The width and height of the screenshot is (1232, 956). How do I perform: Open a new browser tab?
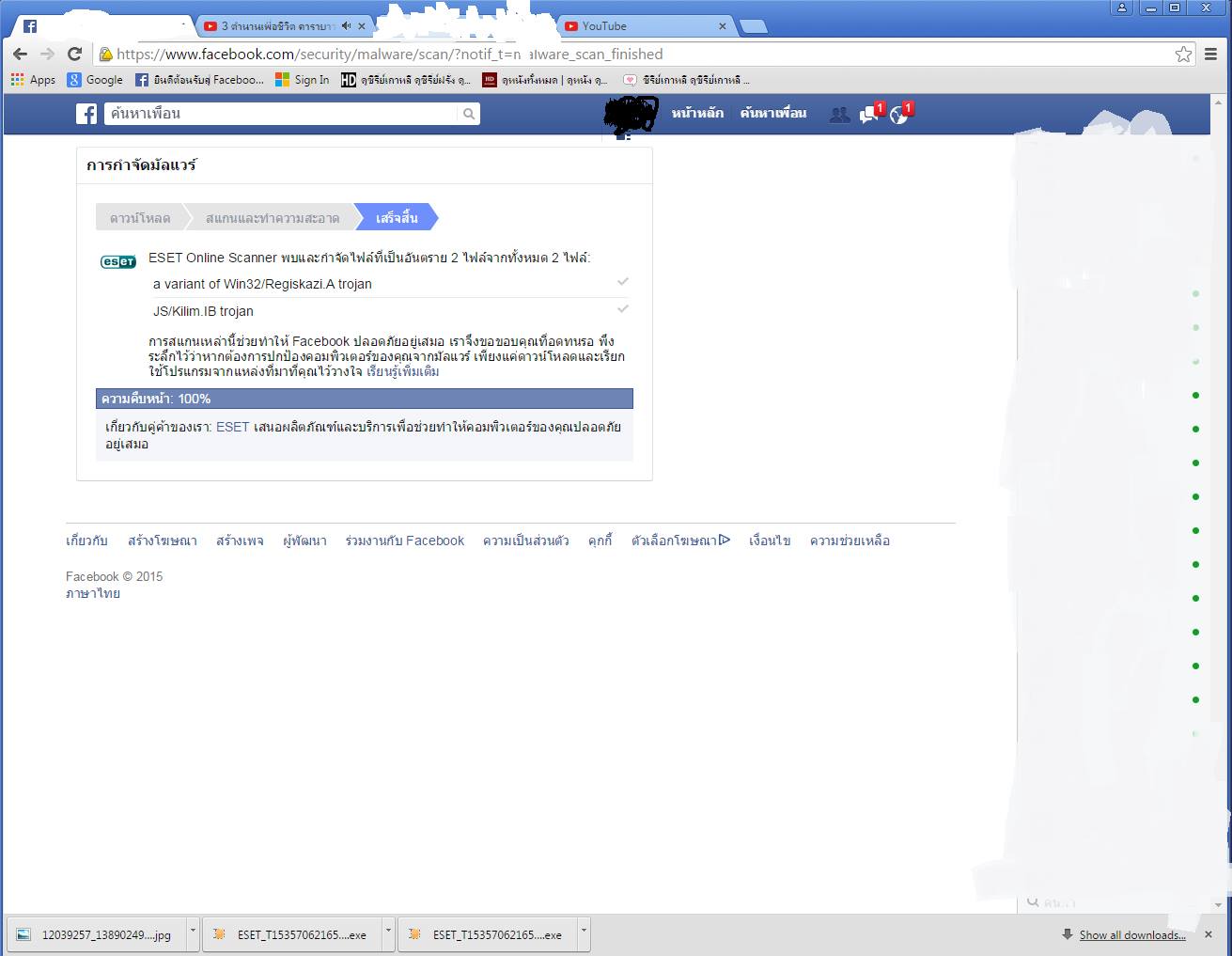pos(754,26)
